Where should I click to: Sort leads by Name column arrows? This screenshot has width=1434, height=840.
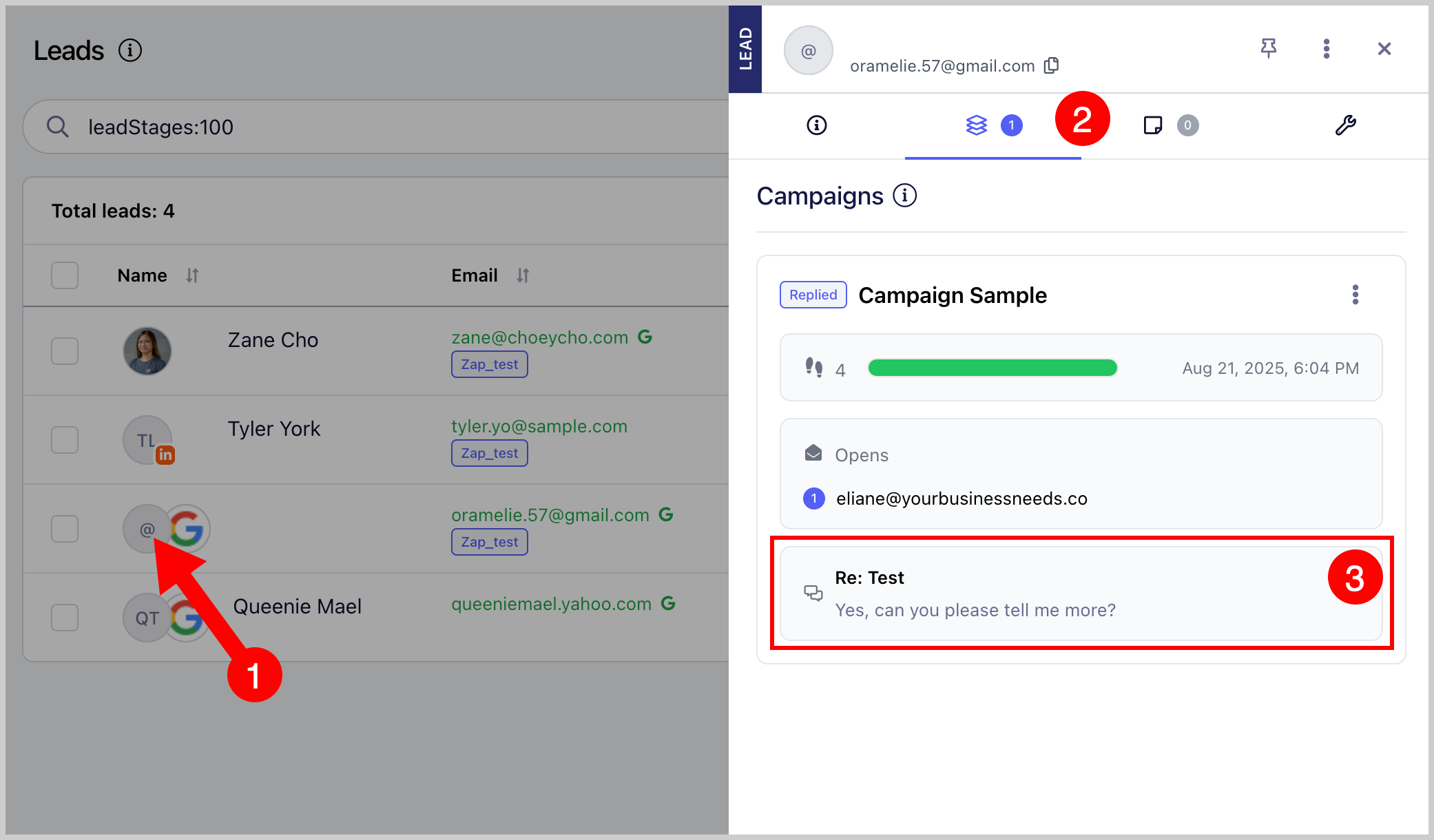point(192,275)
